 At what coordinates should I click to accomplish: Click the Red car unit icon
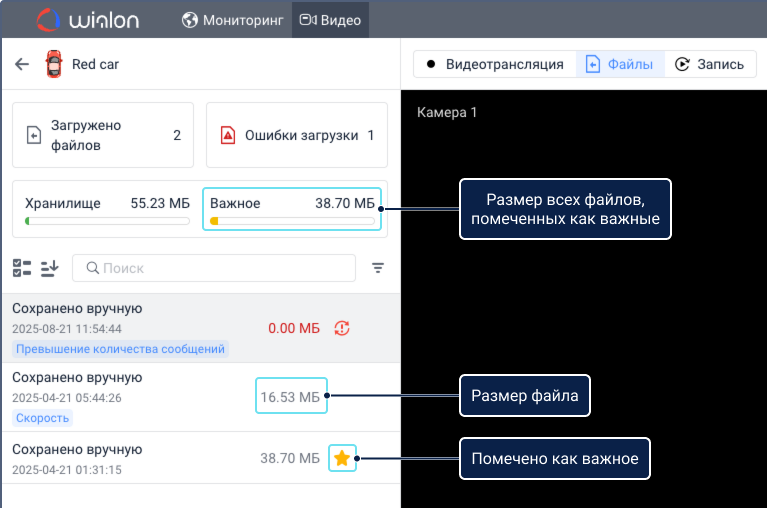pyautogui.click(x=54, y=64)
